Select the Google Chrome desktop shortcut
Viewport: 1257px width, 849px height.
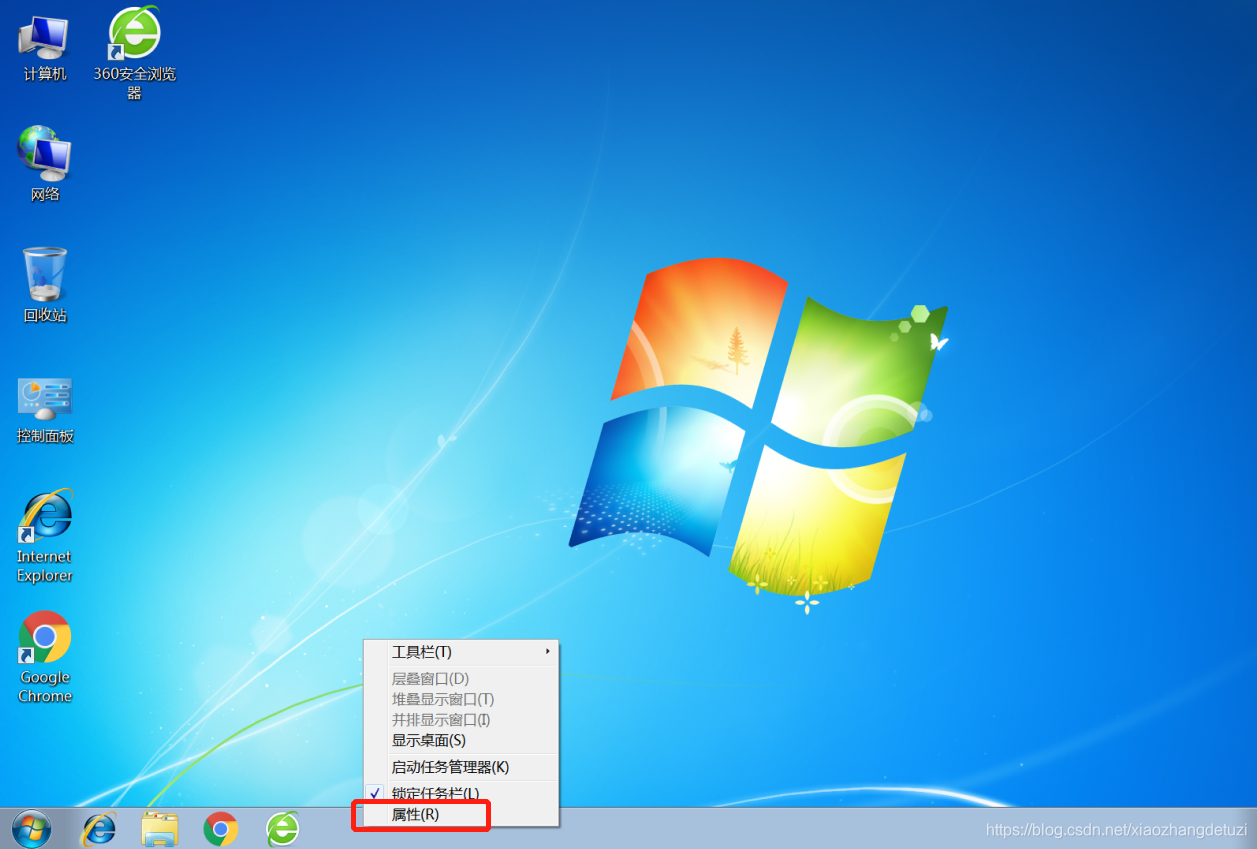coord(45,657)
